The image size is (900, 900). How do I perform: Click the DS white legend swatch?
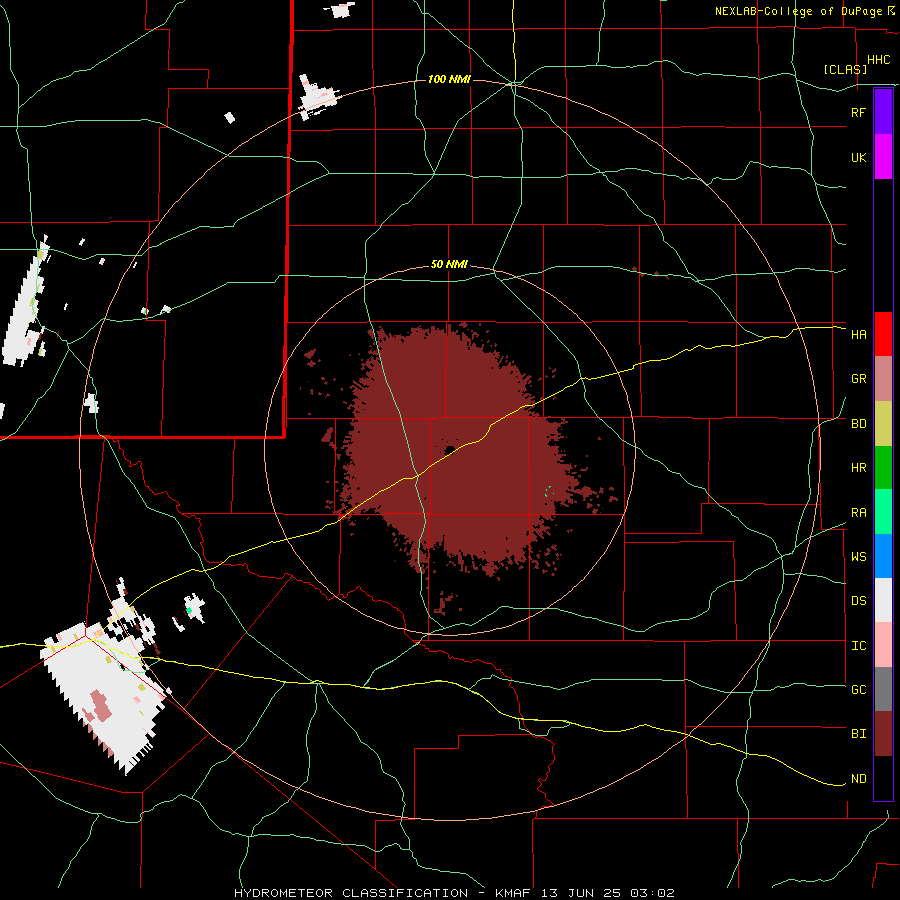point(883,600)
